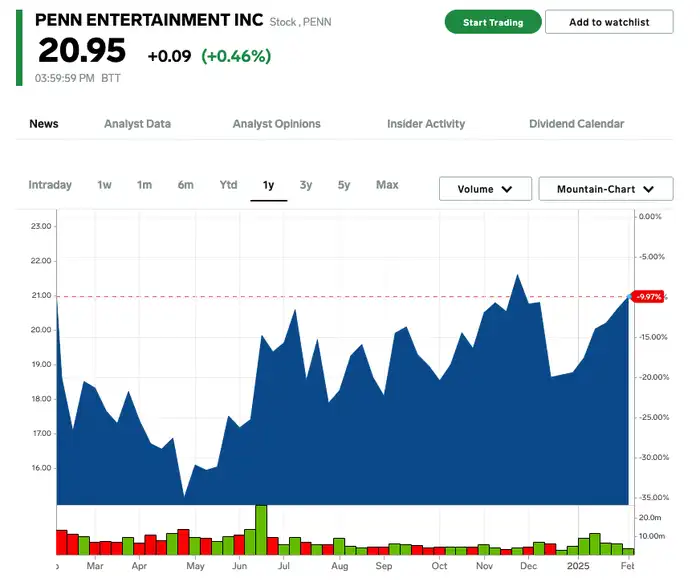700x582 pixels.
Task: Open the Dividend Calendar tab
Action: (576, 124)
